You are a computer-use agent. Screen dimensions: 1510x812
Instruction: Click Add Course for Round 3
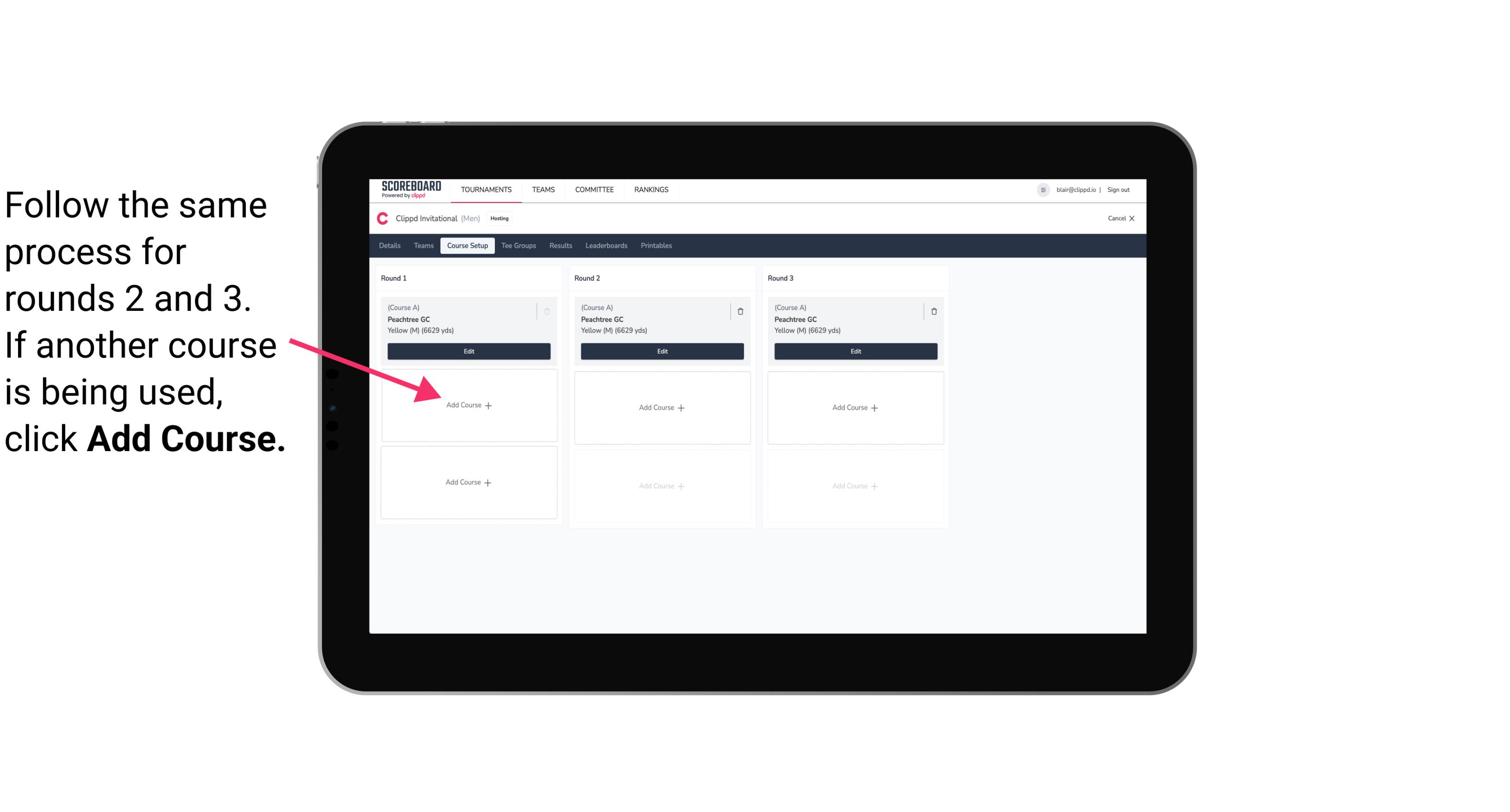click(854, 407)
